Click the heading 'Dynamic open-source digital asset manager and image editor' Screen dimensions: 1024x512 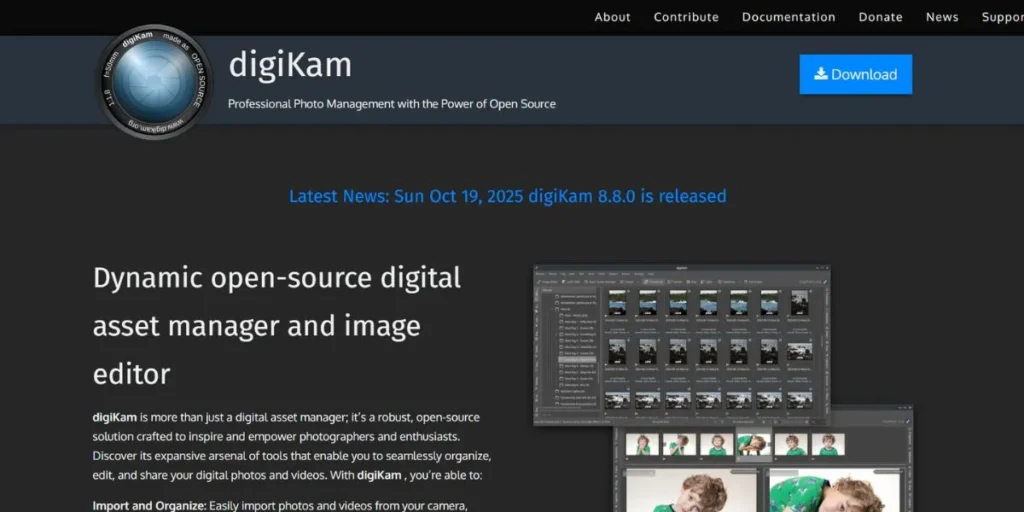coord(277,326)
